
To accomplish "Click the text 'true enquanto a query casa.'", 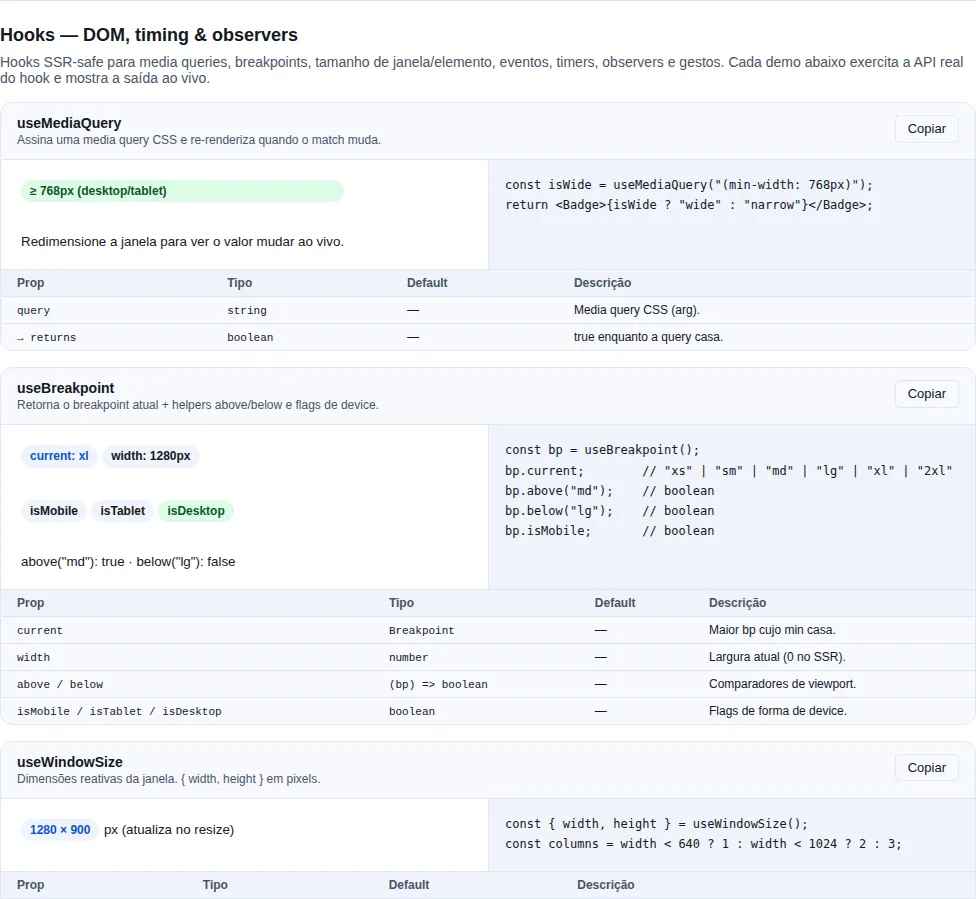I will coord(648,337).
